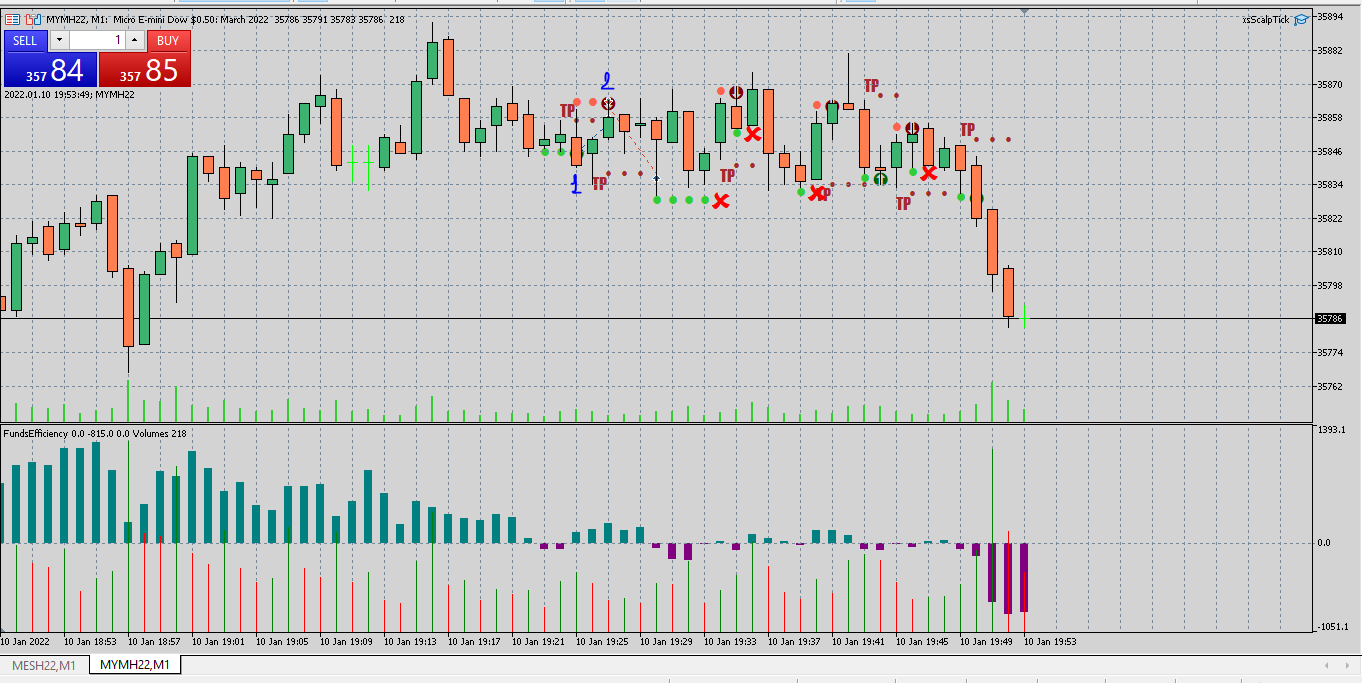Viewport: 1362px width, 683px height.
Task: Click the xsScalpTick expert advisor hat icon
Action: click(1301, 19)
